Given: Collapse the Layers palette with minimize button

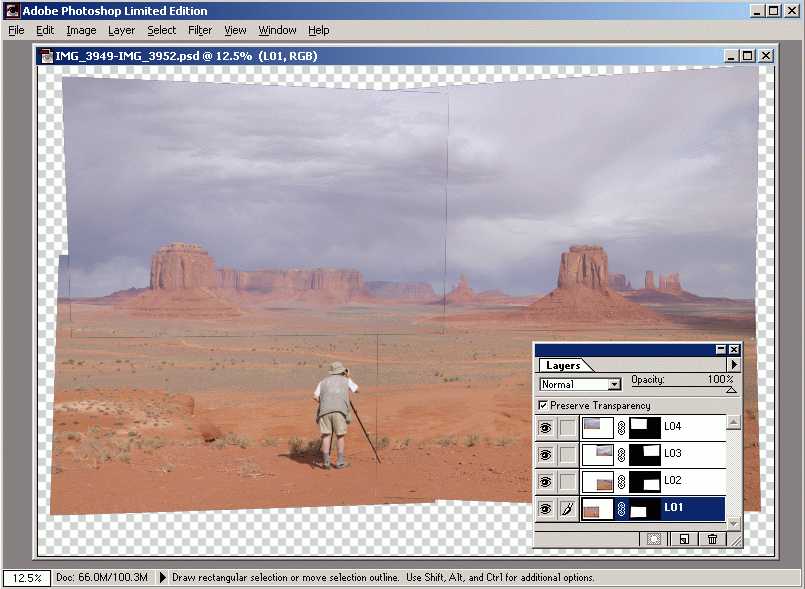Looking at the screenshot, I should coord(721,350).
